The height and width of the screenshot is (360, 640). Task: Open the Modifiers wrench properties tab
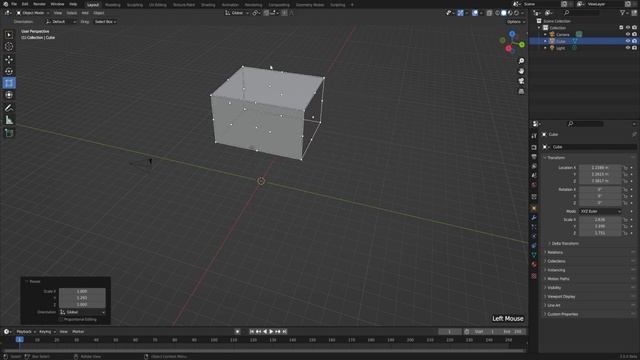point(534,218)
